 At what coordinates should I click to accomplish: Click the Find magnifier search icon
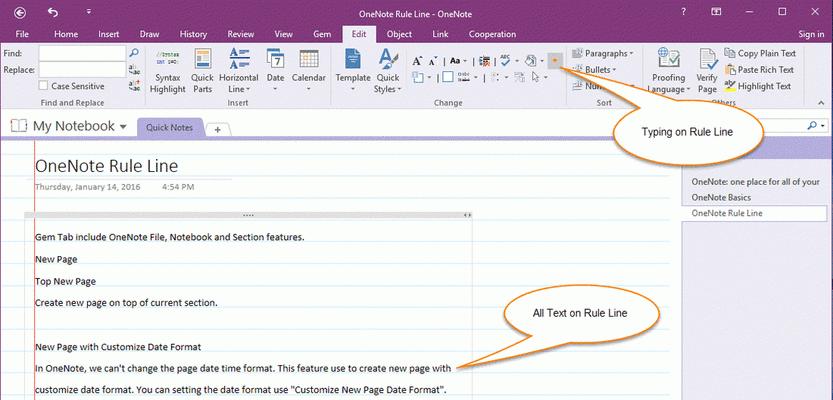point(134,53)
